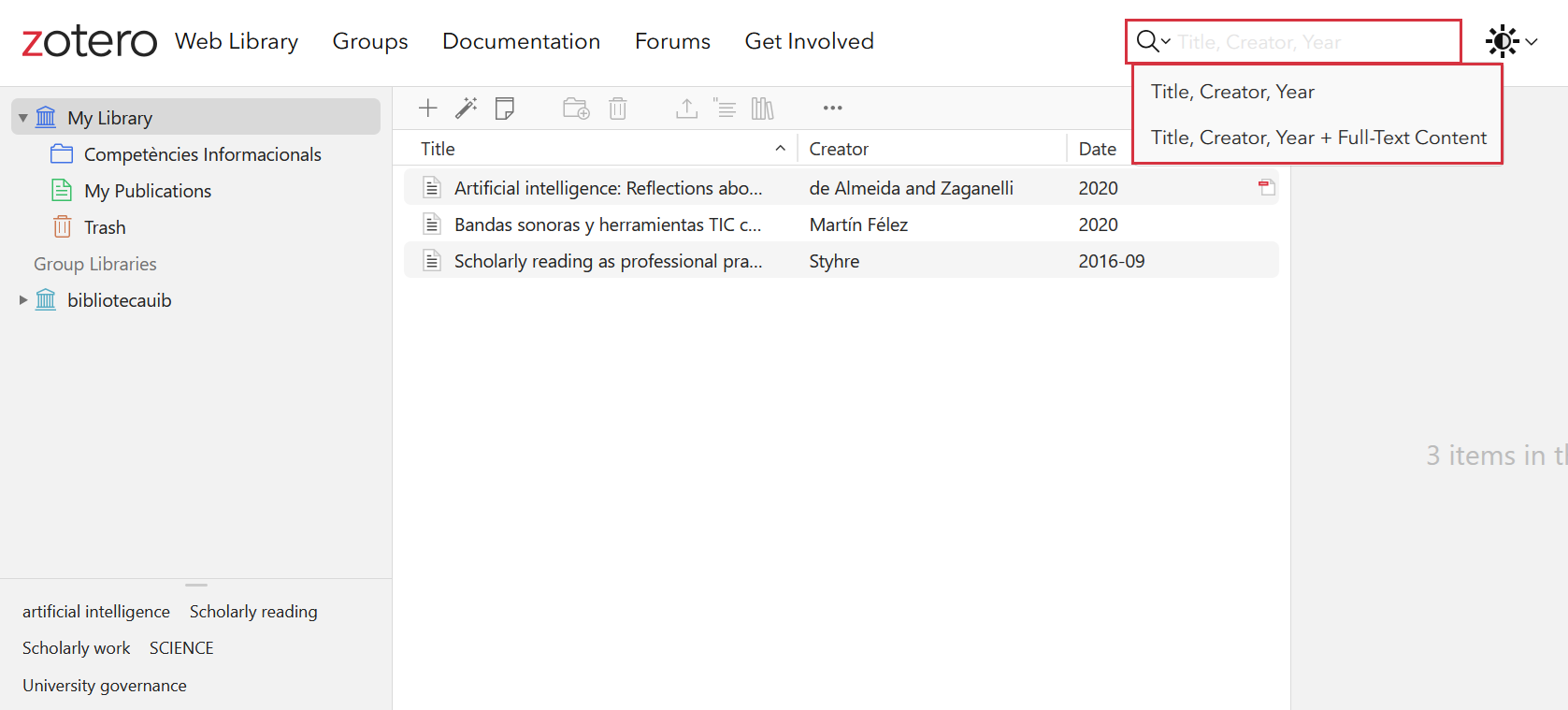Open the Get Involved nav link

(809, 41)
